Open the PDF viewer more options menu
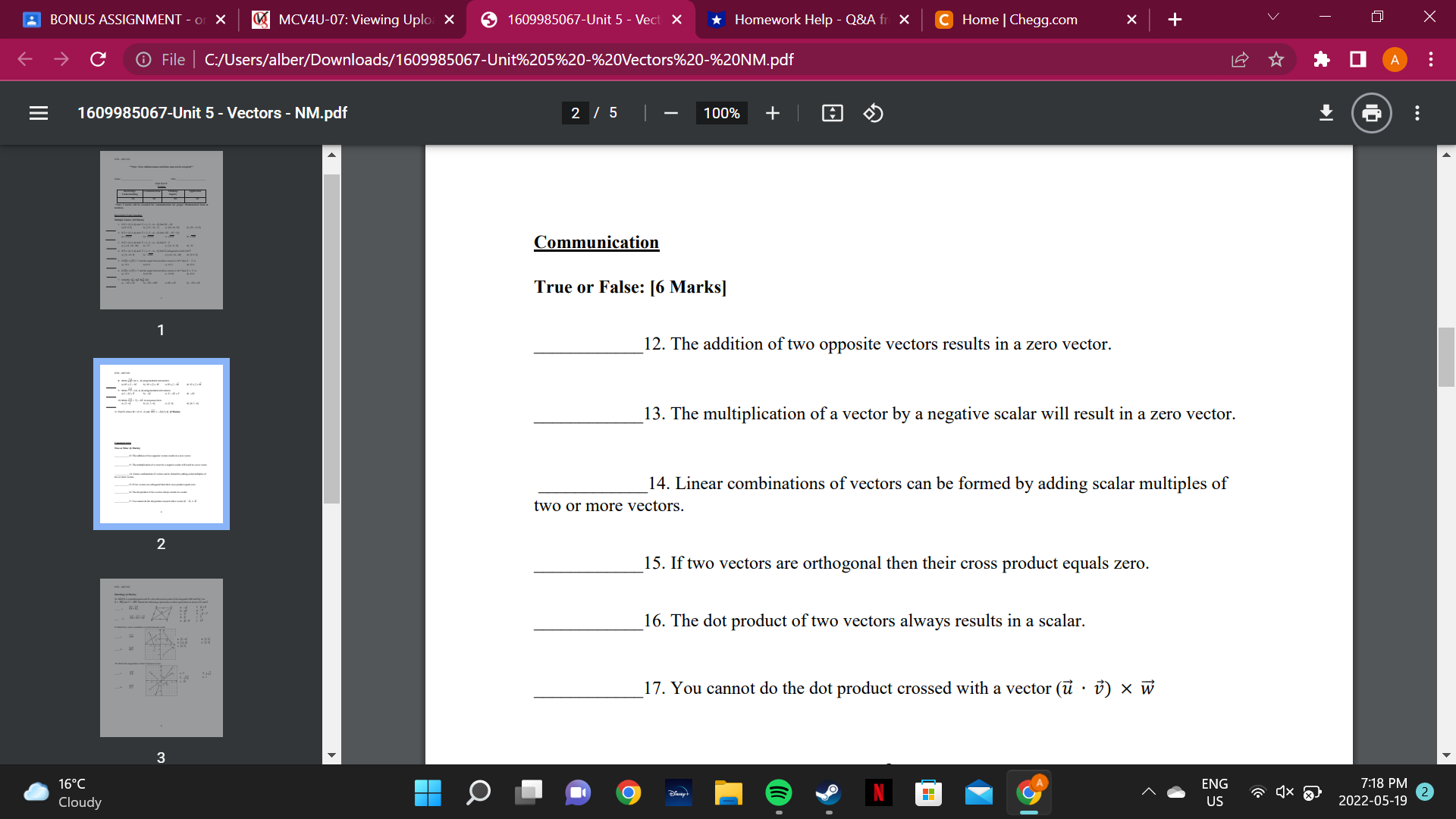The image size is (1456, 819). coord(1417,113)
